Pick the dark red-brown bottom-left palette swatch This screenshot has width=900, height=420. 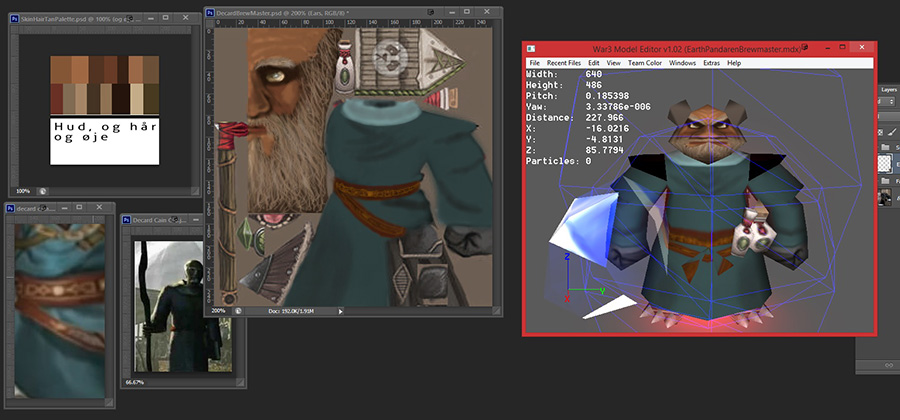(56, 99)
